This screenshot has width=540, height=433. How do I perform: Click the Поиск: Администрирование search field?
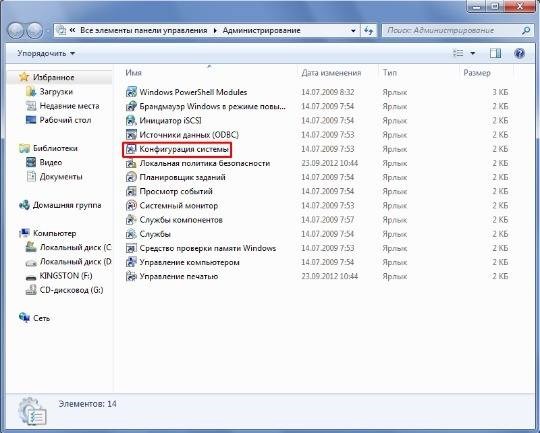click(x=451, y=31)
